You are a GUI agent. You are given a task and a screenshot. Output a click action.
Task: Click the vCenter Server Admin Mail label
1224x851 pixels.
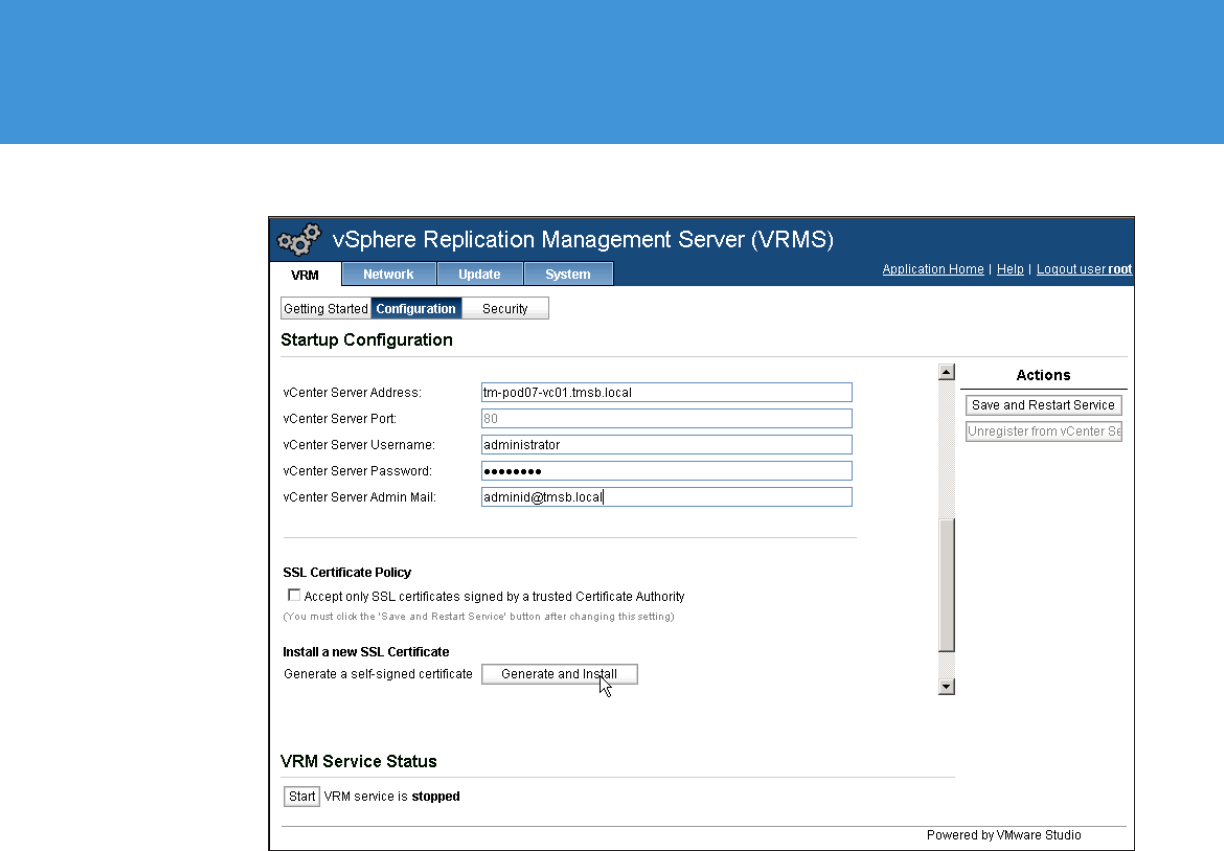[x=360, y=497]
